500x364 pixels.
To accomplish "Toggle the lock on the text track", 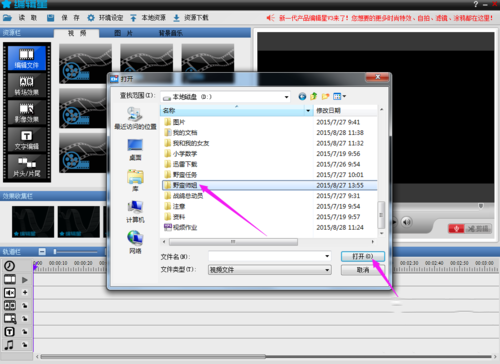I will (x=25, y=332).
